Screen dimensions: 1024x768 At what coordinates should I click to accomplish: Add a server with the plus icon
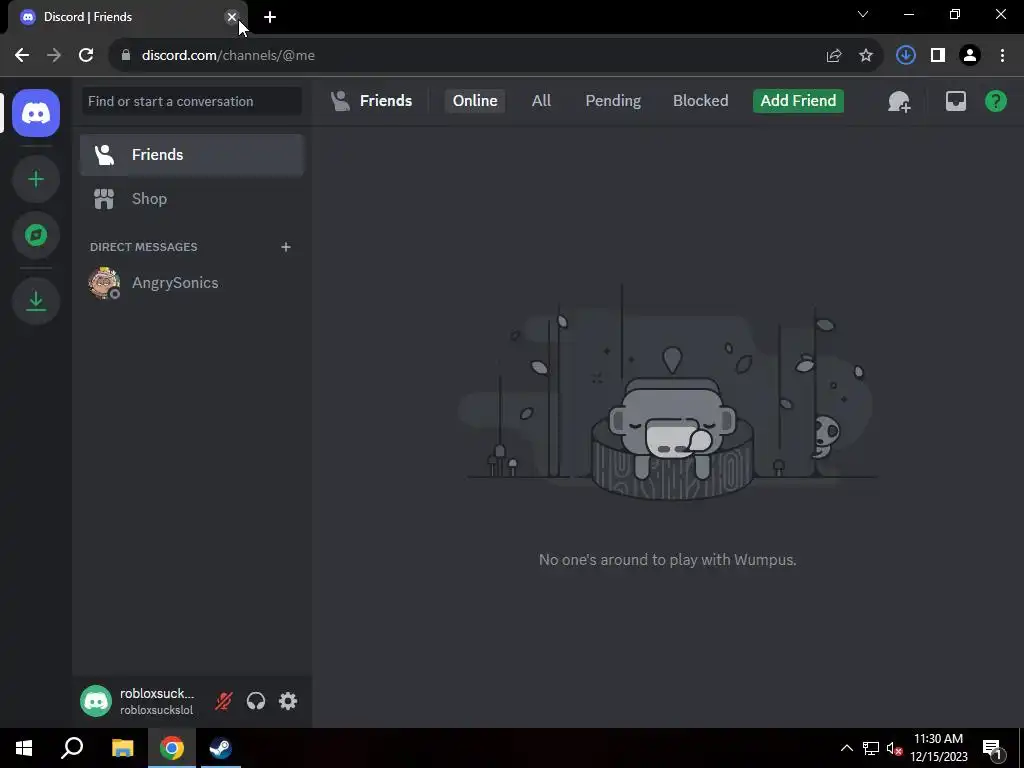[36, 179]
